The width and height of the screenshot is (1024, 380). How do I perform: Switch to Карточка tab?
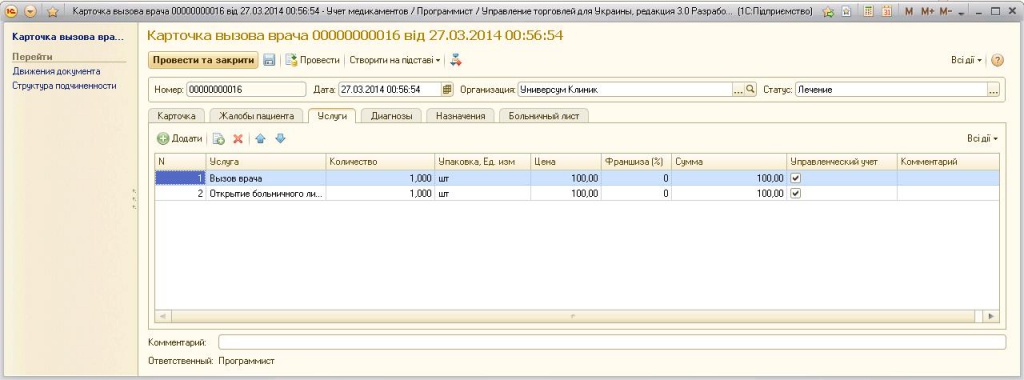click(176, 116)
